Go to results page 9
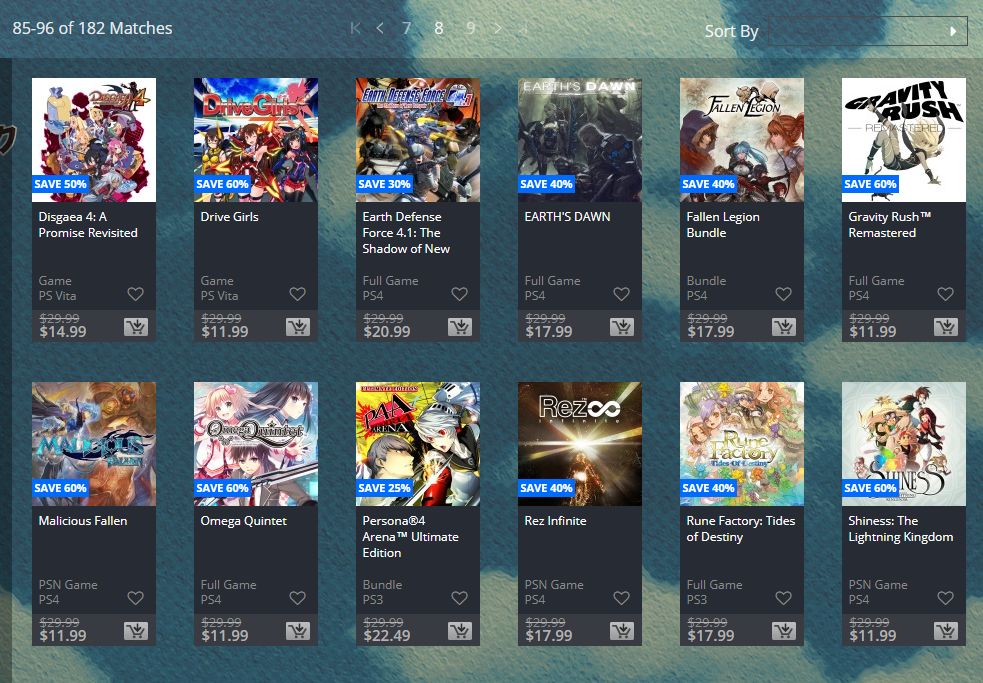 pyautogui.click(x=470, y=28)
